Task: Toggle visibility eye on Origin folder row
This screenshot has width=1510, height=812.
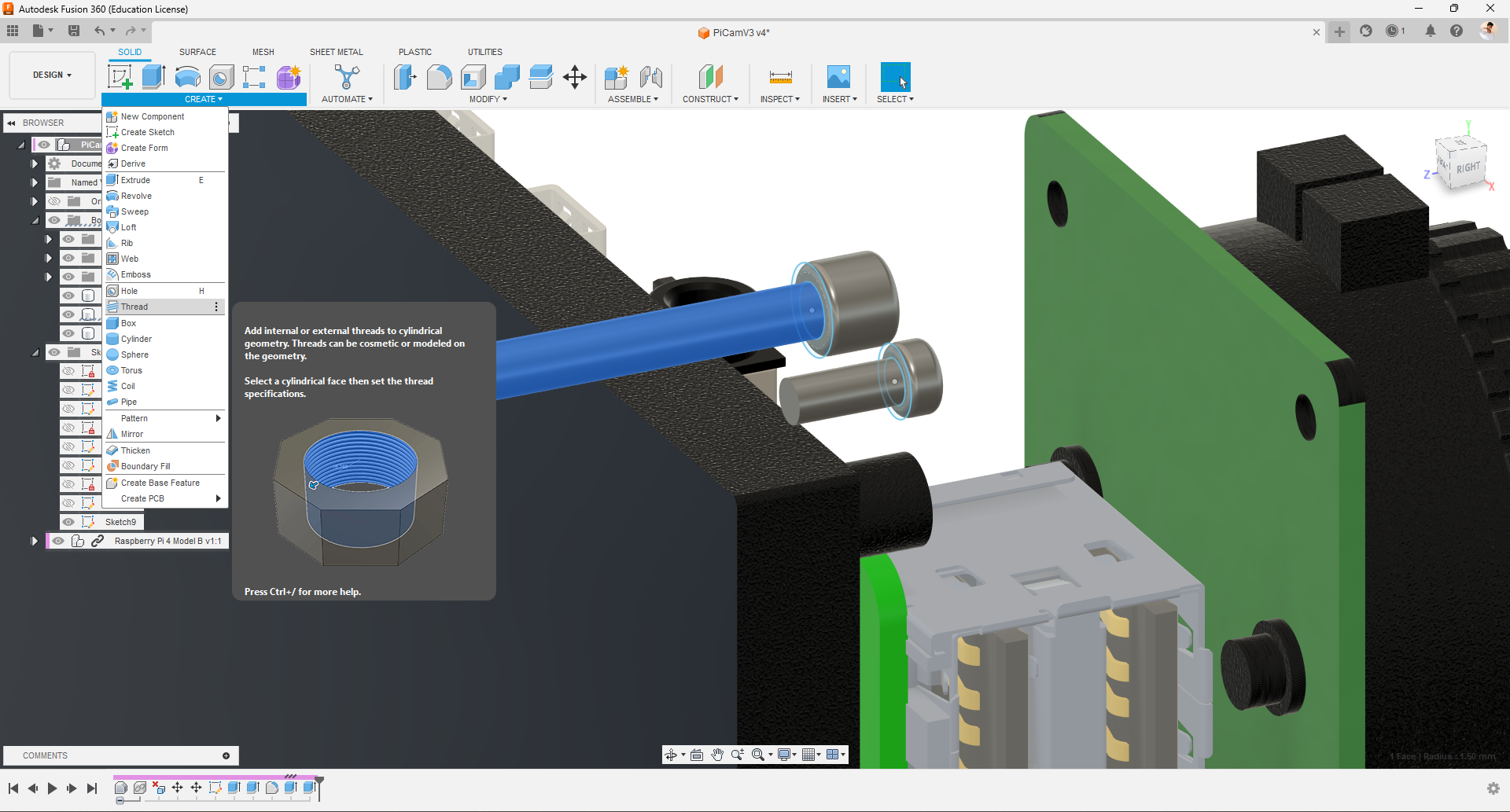Action: (54, 201)
